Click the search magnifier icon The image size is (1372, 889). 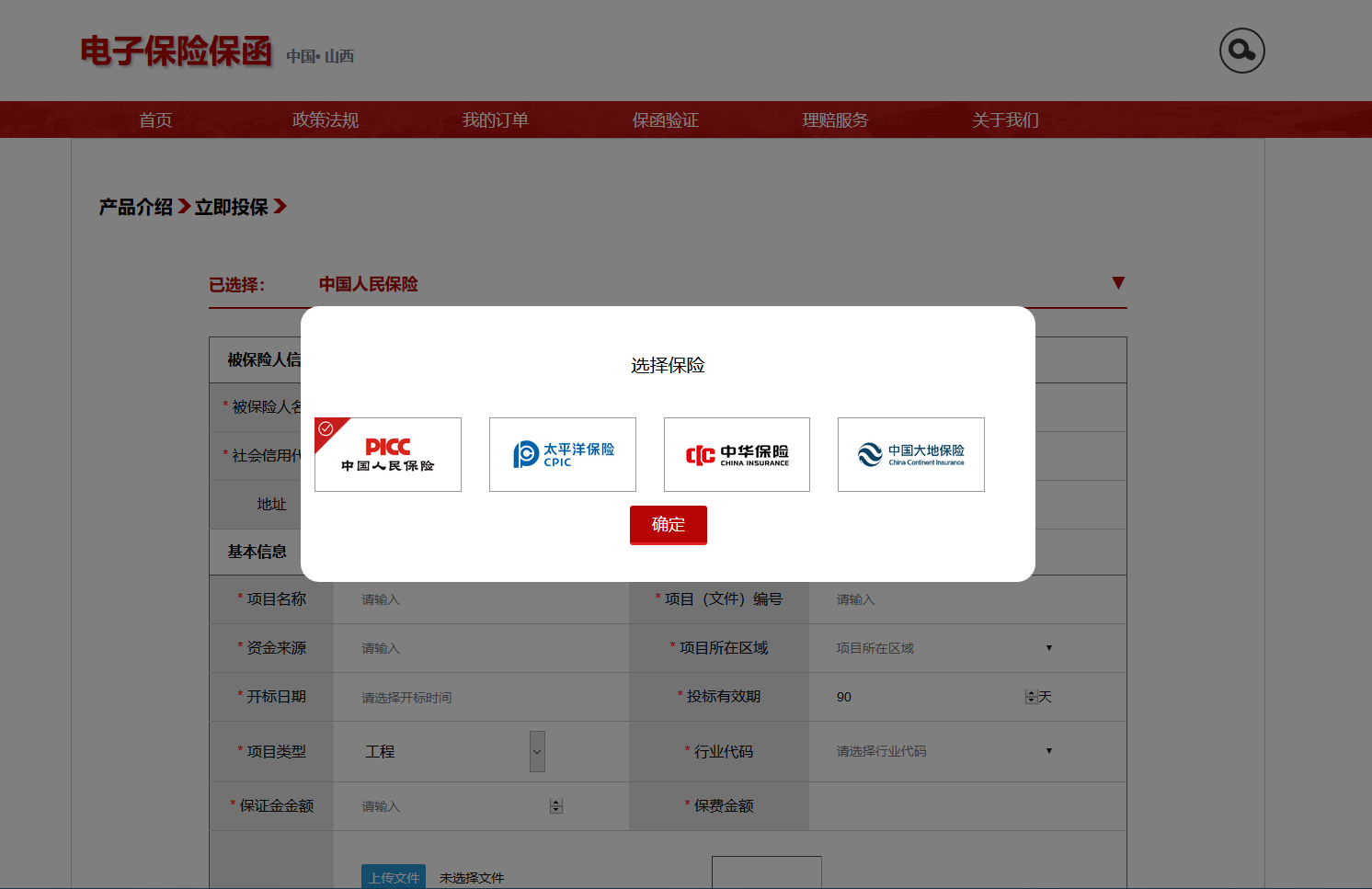[x=1241, y=51]
